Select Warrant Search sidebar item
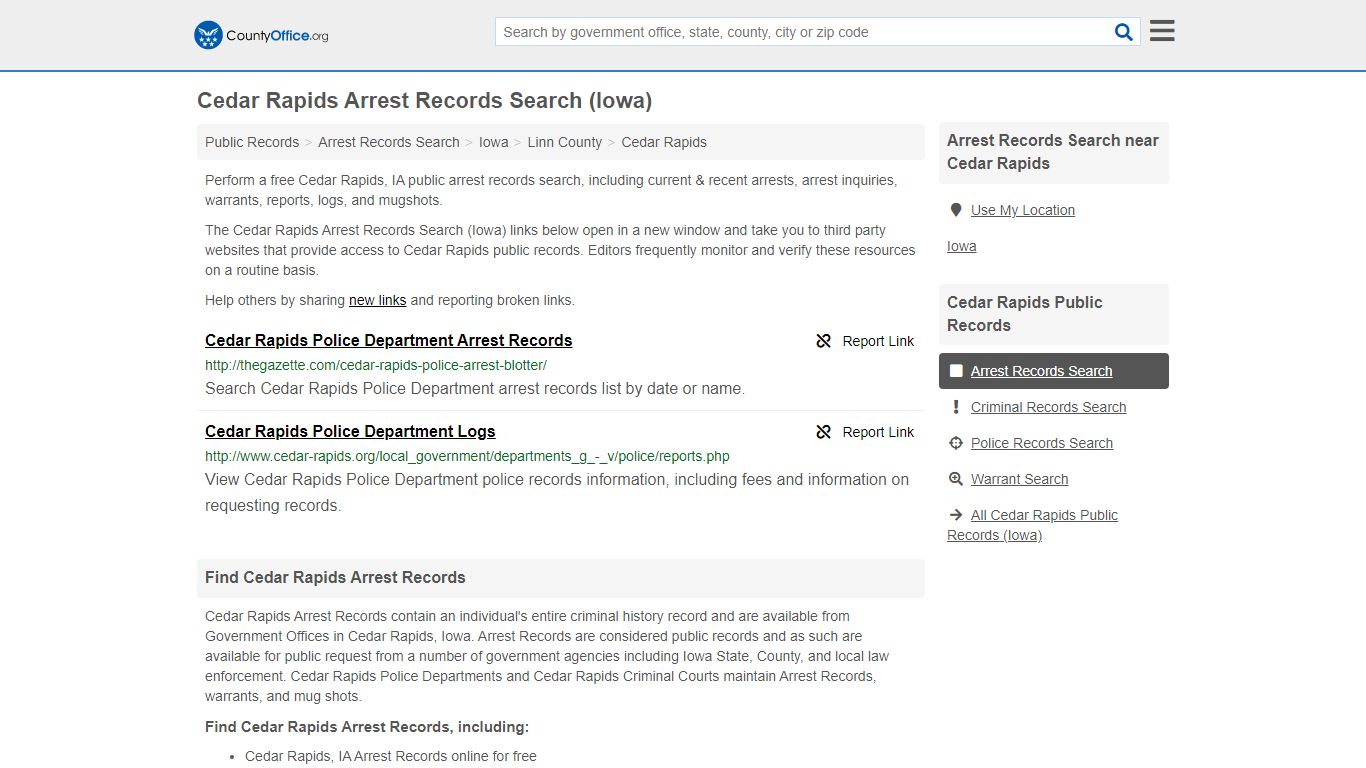The image size is (1366, 768). (1020, 479)
